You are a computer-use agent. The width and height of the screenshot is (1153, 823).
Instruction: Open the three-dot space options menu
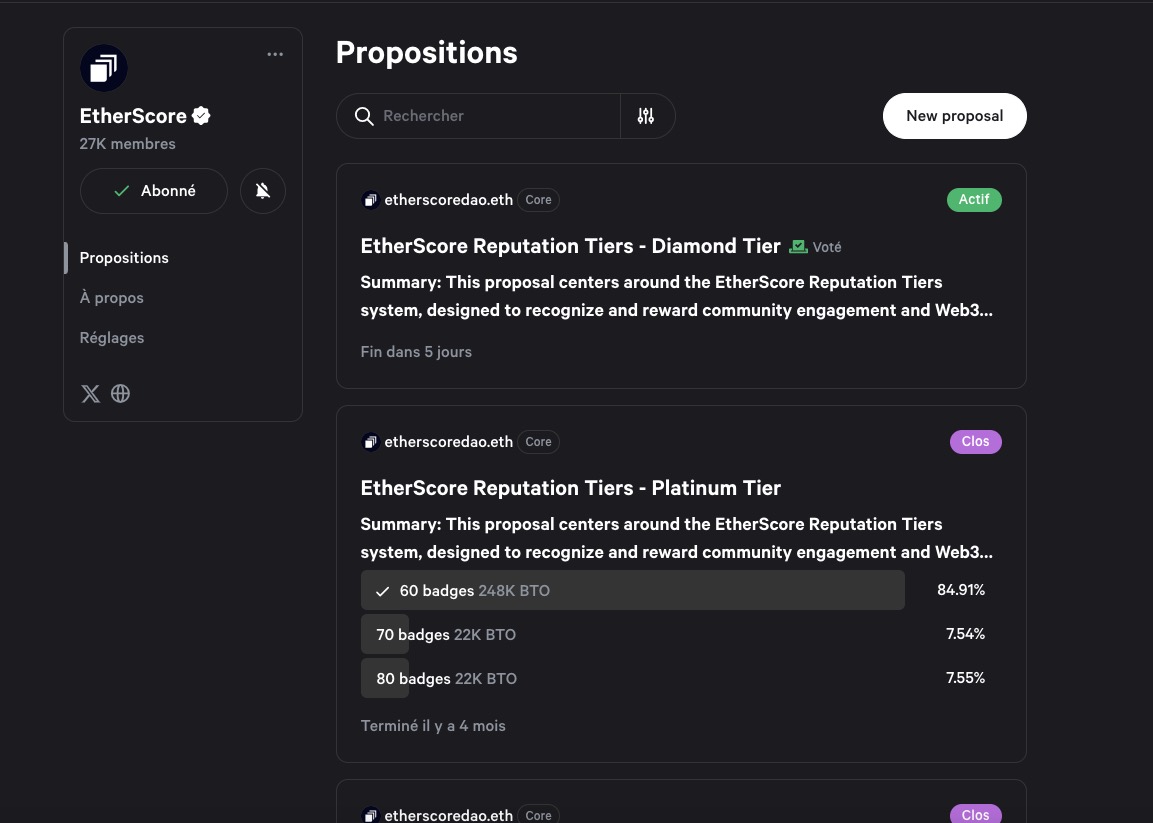275,54
